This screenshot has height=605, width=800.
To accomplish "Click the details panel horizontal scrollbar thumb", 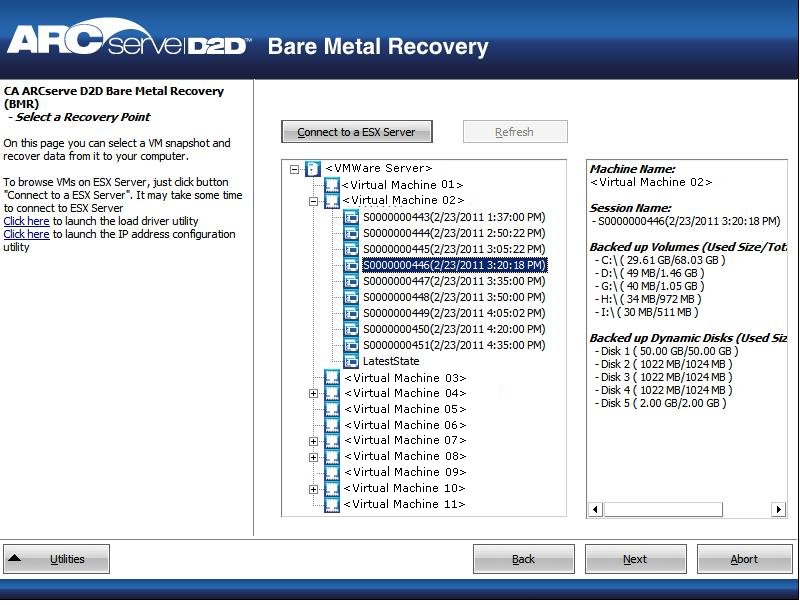I will (x=663, y=509).
